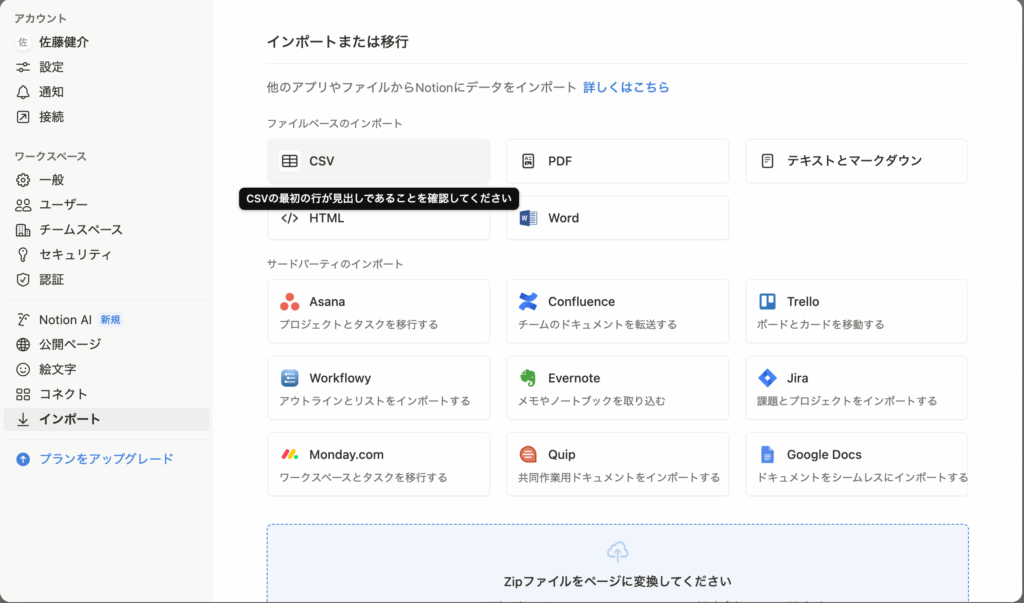The image size is (1024, 603).
Task: Go to 通知 settings
Action: click(x=51, y=92)
